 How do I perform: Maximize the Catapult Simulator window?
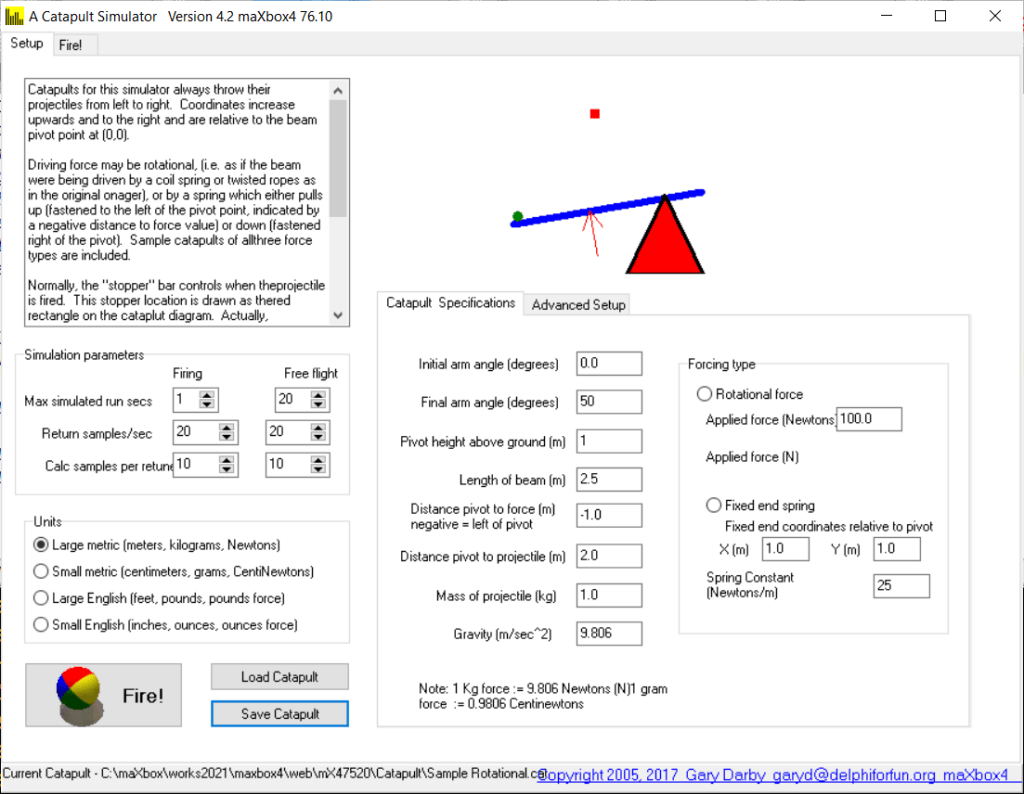pos(940,16)
